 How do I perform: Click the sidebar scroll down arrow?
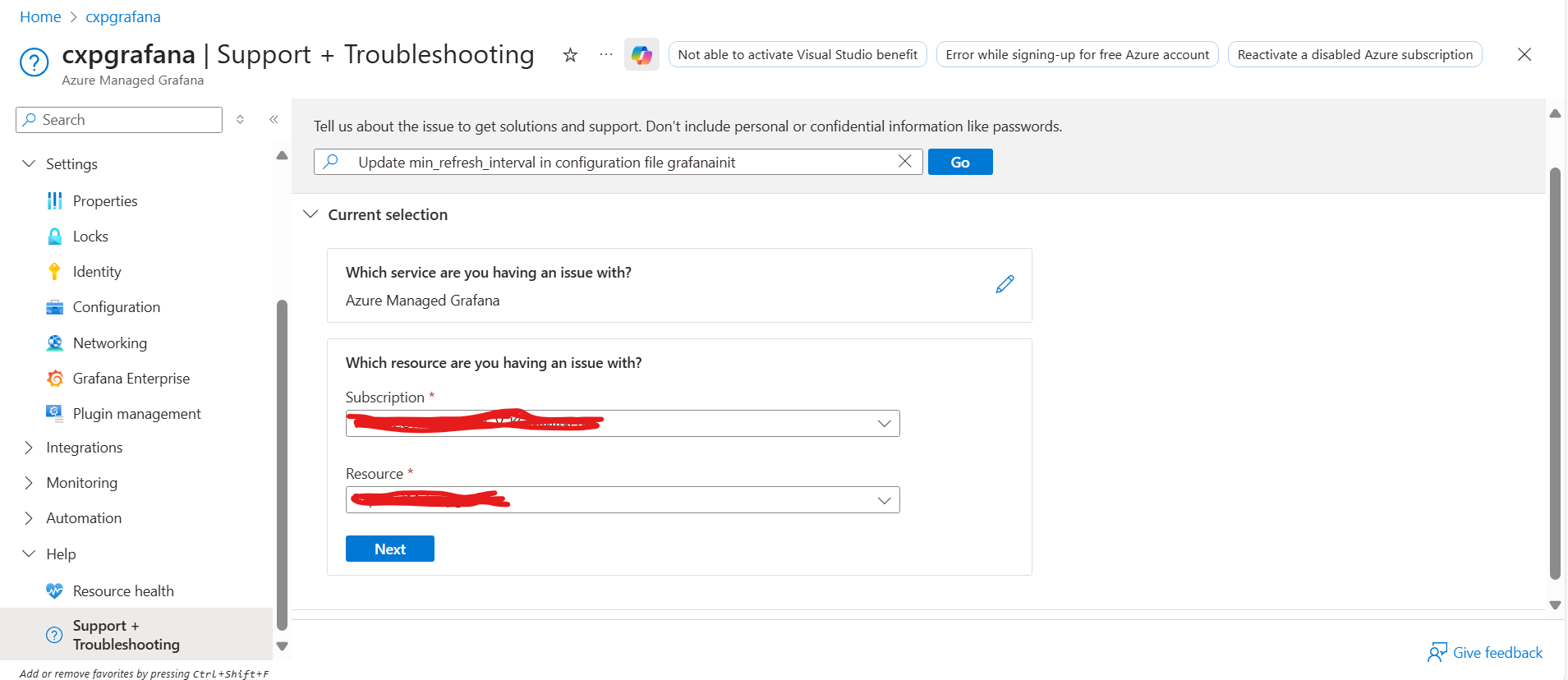click(282, 646)
